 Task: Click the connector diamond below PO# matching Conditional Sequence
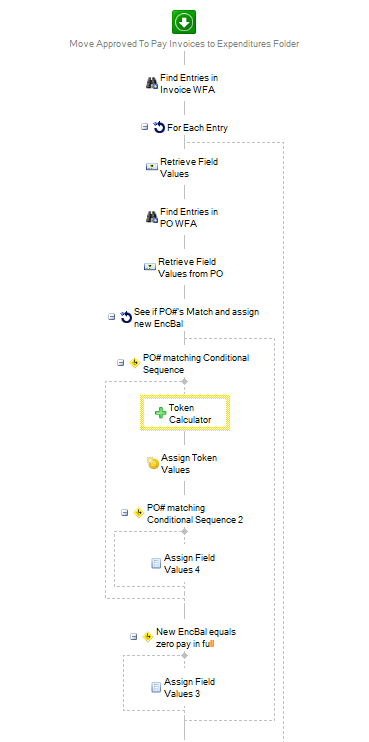pos(184,381)
